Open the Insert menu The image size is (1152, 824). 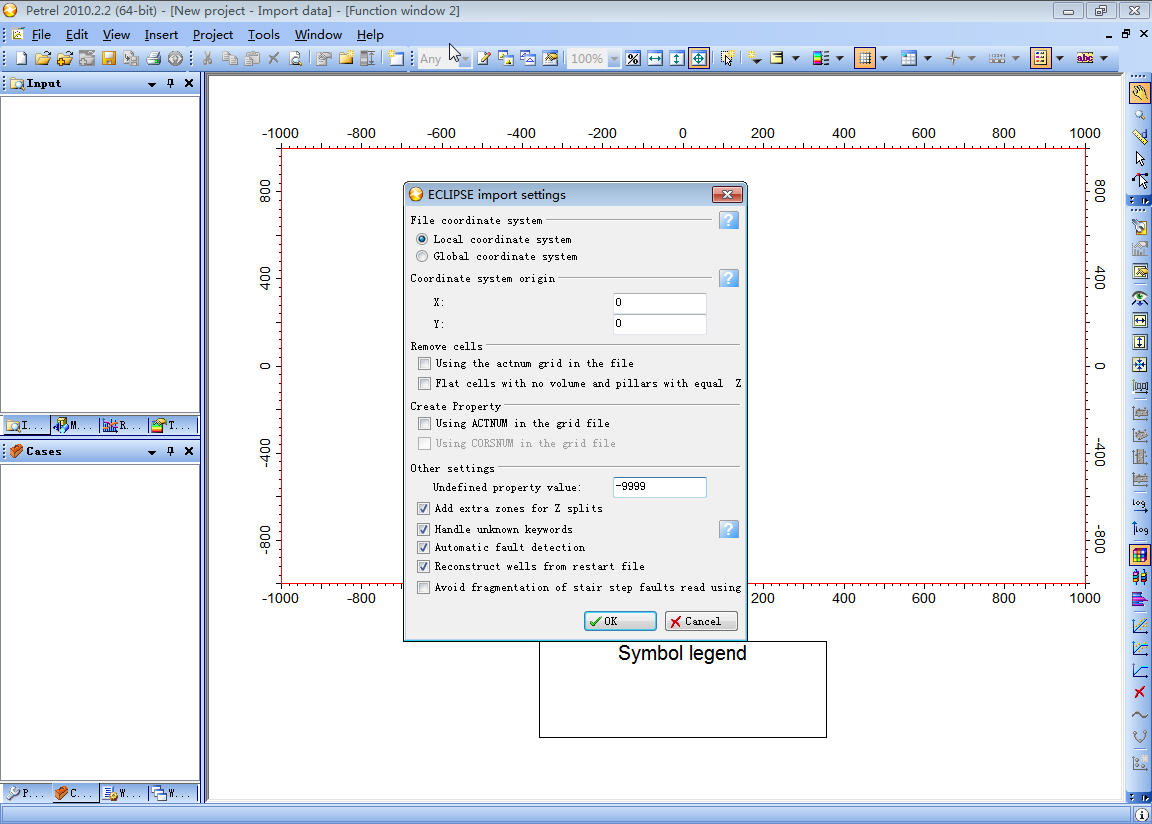click(x=161, y=35)
